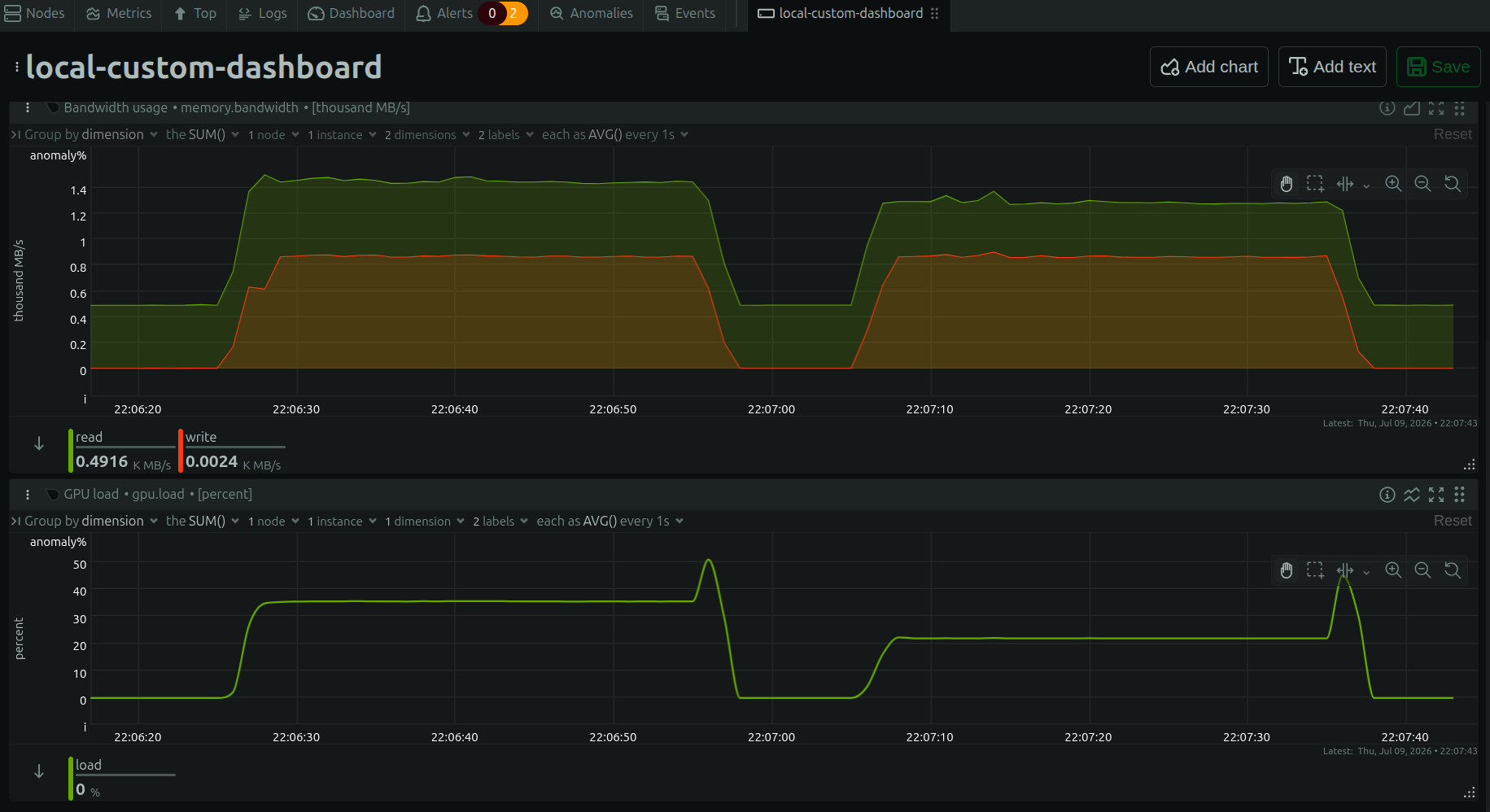
Task: Open zoom tool options chevron on Bandwidth chart
Action: pos(1366,186)
